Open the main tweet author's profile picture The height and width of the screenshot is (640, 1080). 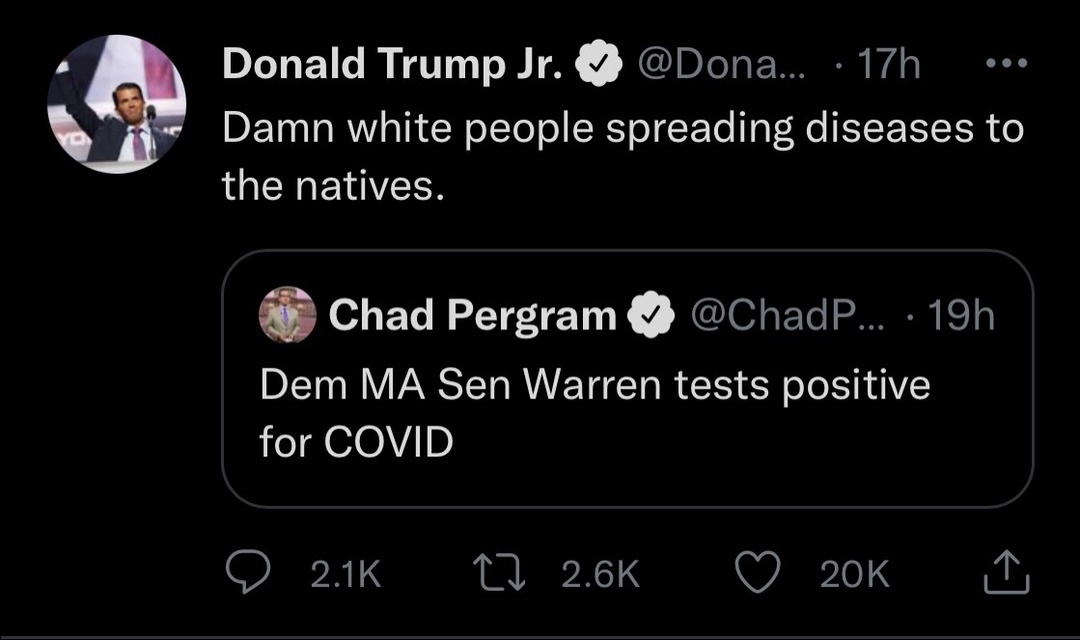point(117,104)
